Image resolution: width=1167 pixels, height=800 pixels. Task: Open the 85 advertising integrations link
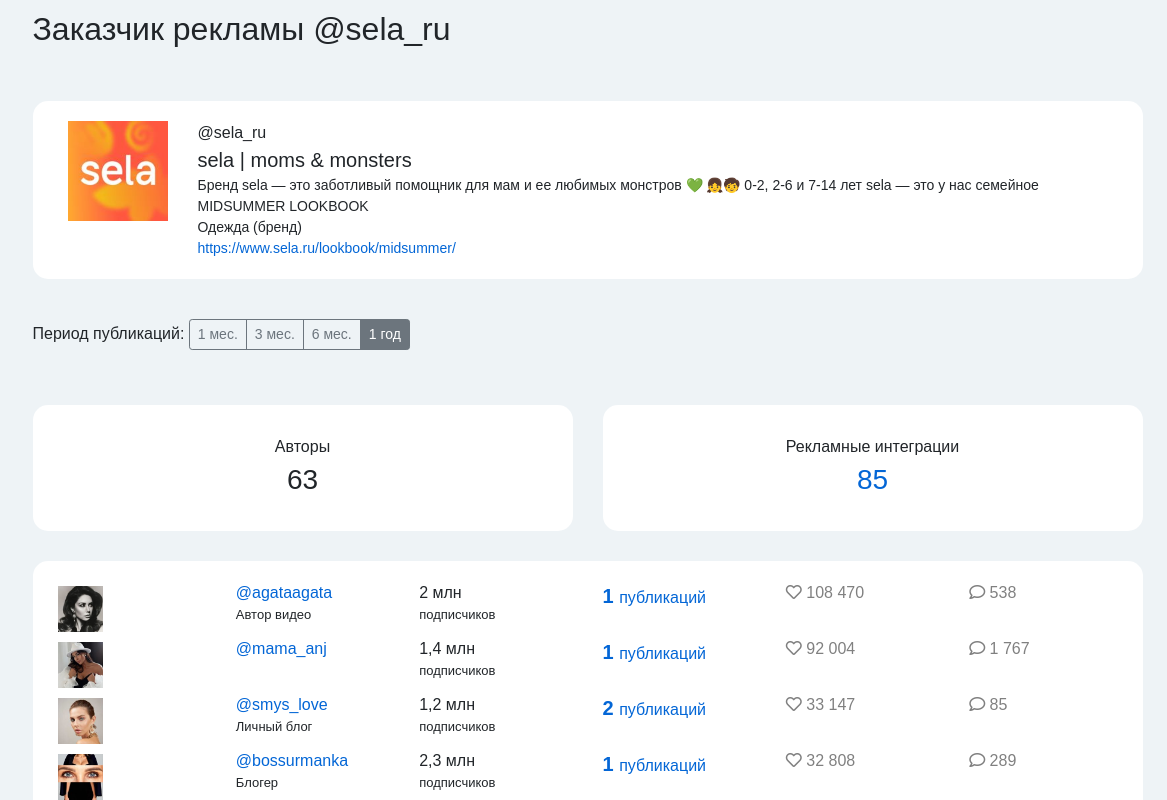pos(872,480)
